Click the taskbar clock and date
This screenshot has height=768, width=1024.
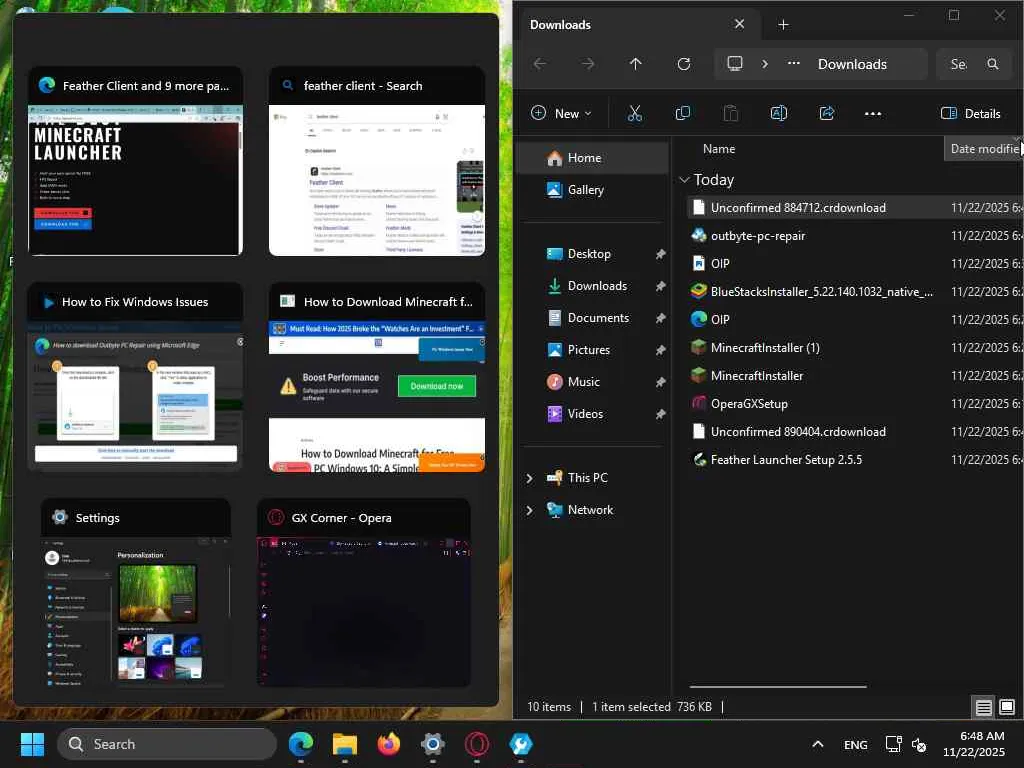coord(973,744)
